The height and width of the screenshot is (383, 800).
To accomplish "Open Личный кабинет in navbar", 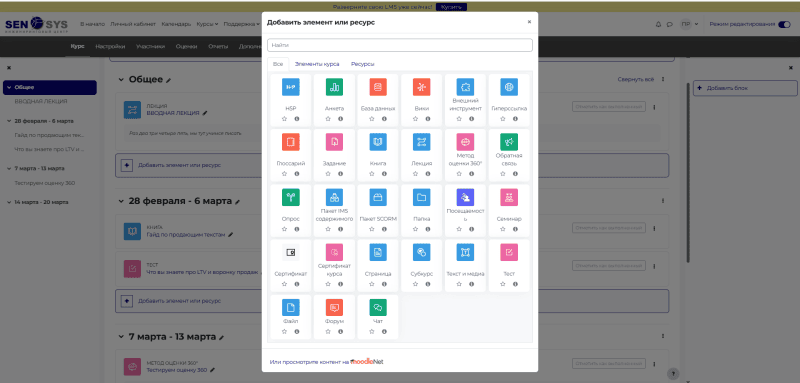I will (x=133, y=24).
